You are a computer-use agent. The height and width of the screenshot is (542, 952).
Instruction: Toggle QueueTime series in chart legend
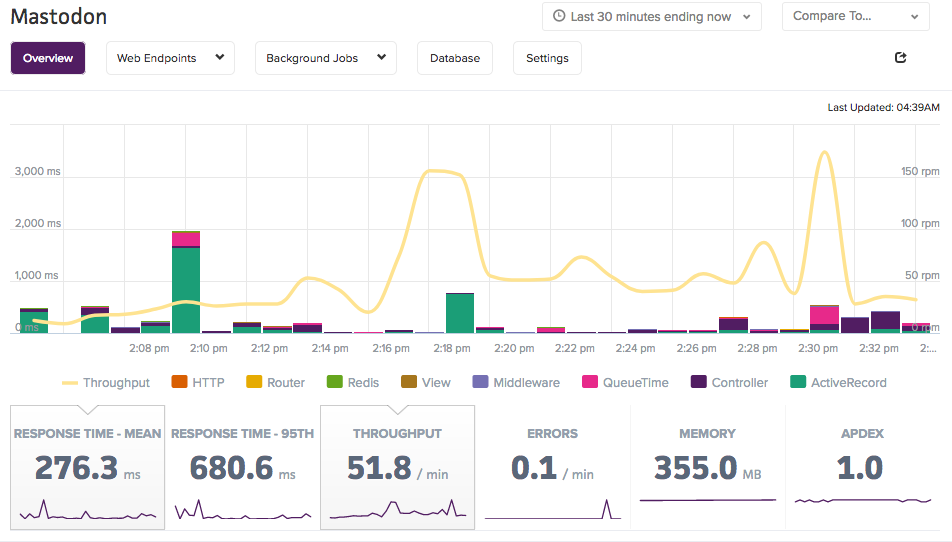coord(625,382)
